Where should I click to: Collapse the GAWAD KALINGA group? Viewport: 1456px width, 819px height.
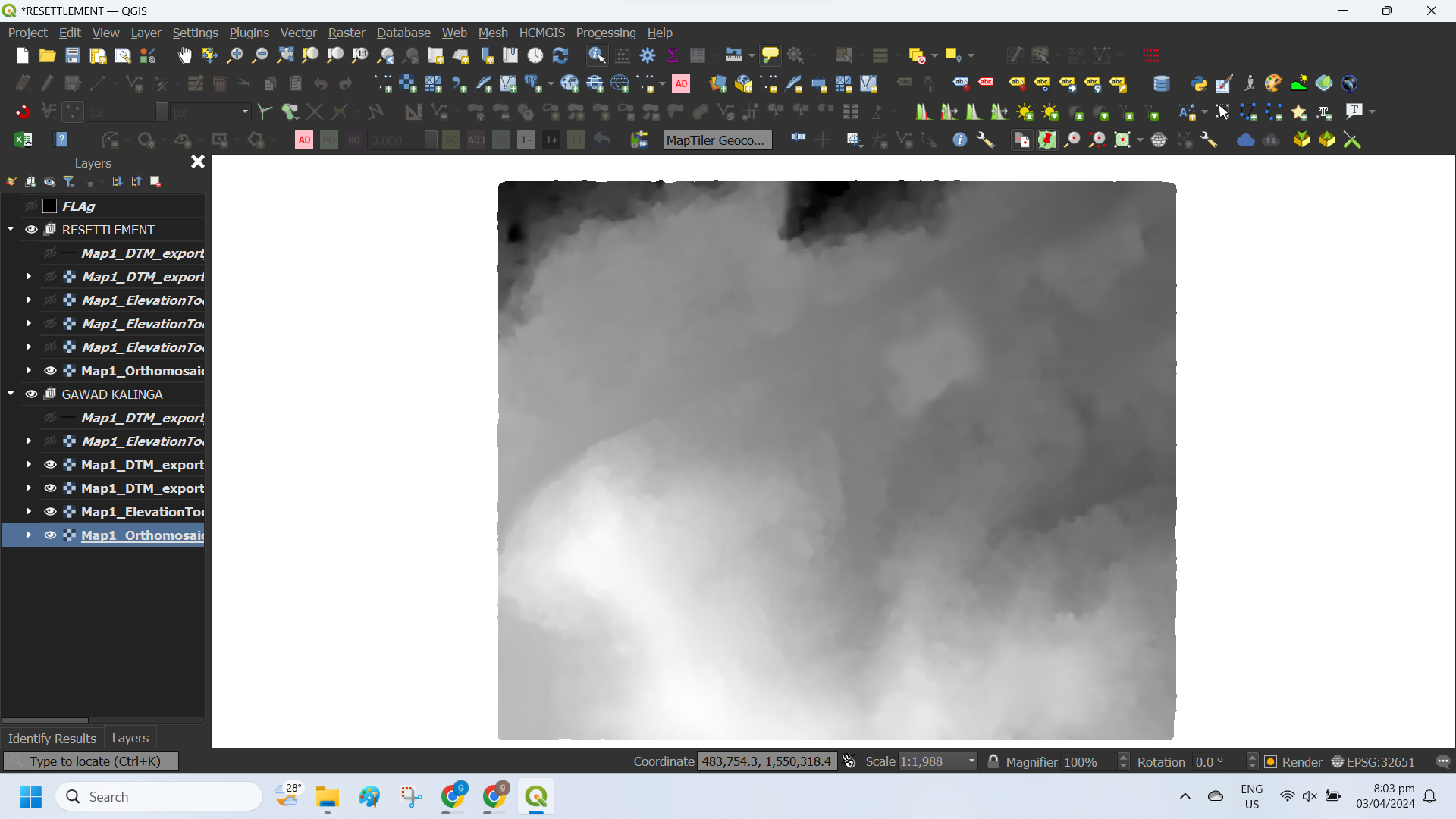pos(11,394)
